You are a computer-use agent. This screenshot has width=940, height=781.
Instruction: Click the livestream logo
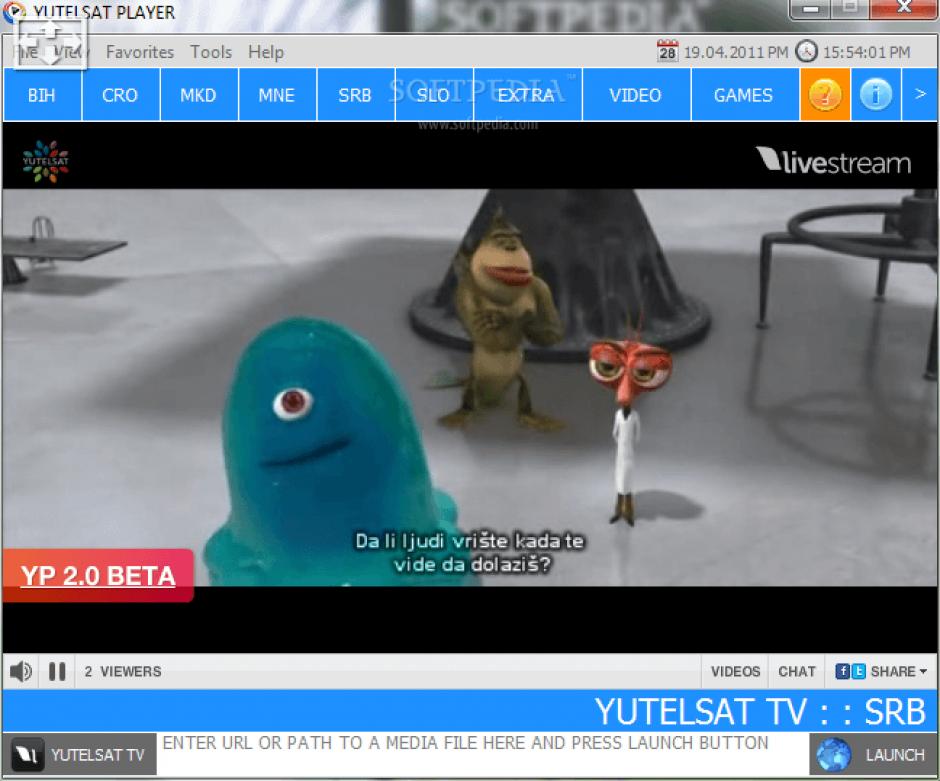point(833,161)
